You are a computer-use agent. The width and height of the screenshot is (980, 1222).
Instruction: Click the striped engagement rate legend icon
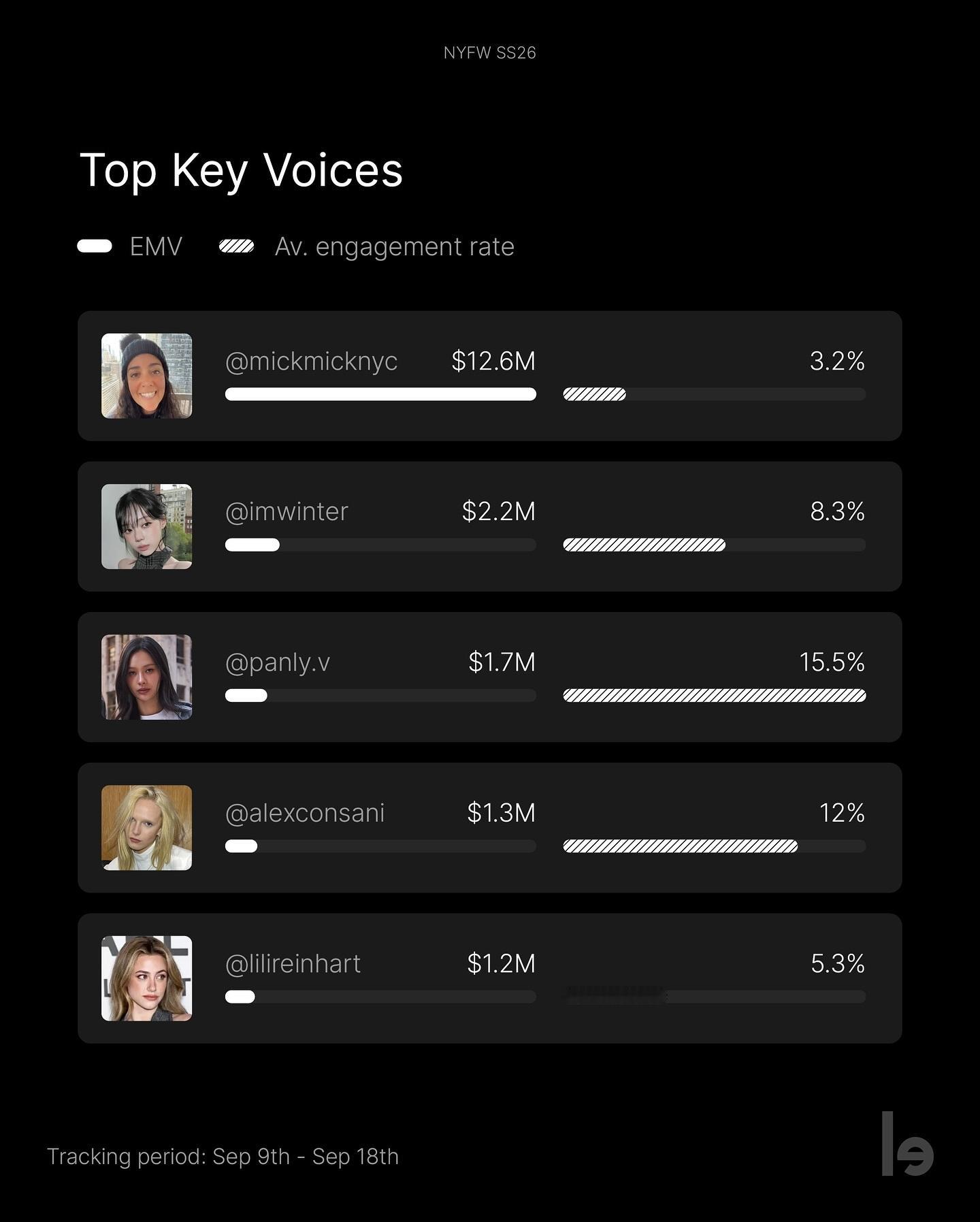pos(237,246)
